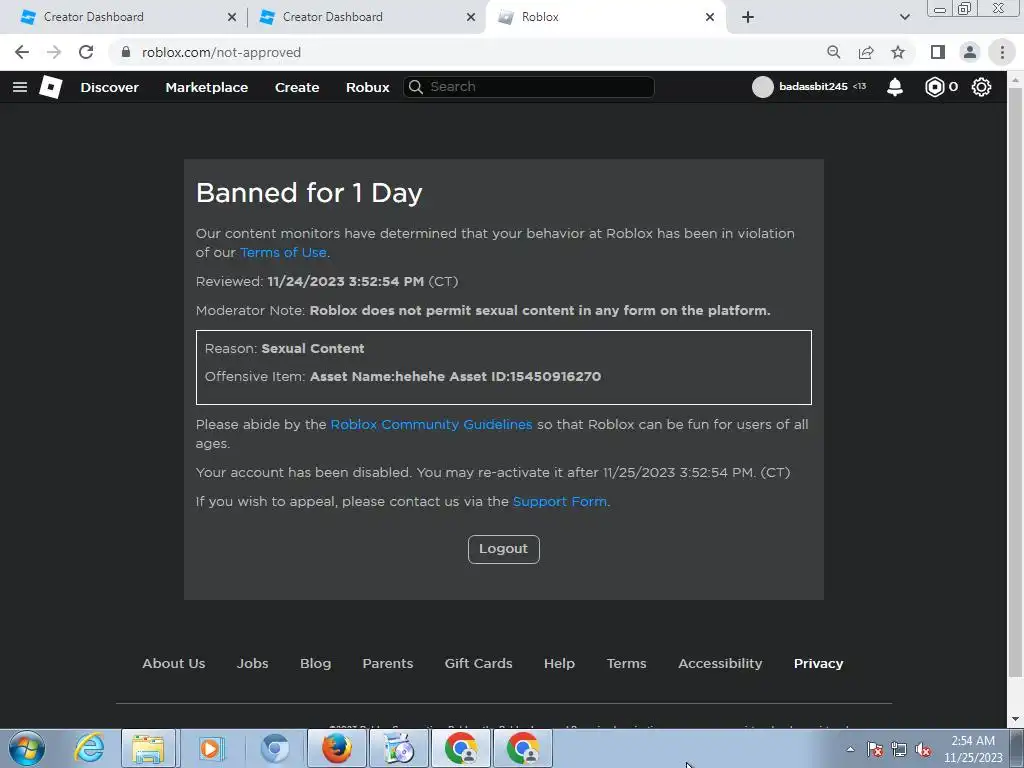Show hidden tray icons arrow
Viewport: 1024px width, 768px height.
click(x=850, y=750)
